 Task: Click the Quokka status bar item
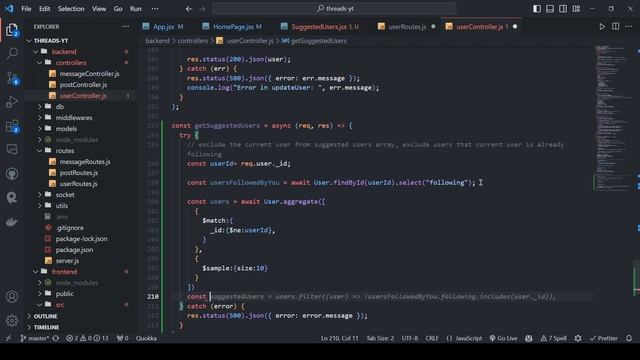[146, 338]
